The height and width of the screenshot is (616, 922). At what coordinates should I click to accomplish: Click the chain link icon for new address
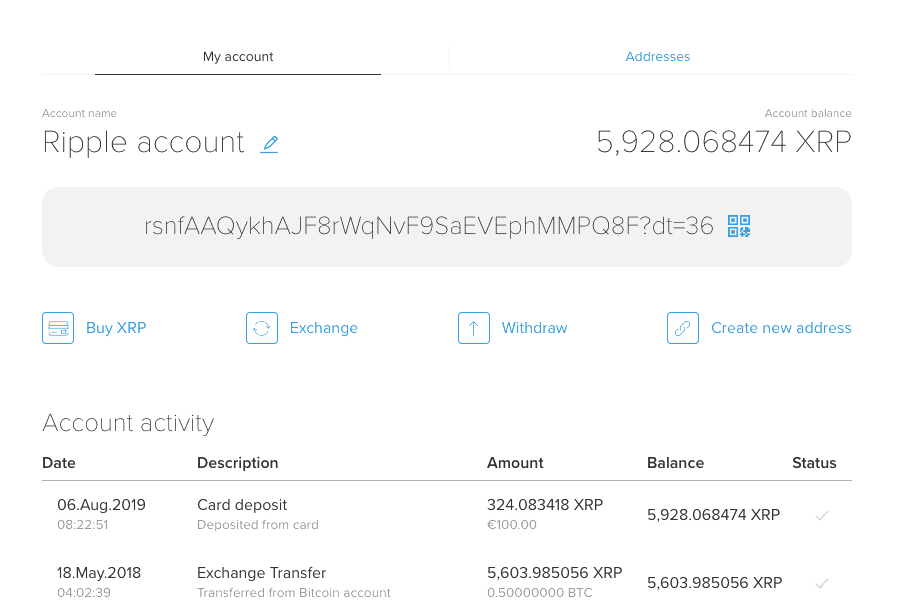point(683,328)
